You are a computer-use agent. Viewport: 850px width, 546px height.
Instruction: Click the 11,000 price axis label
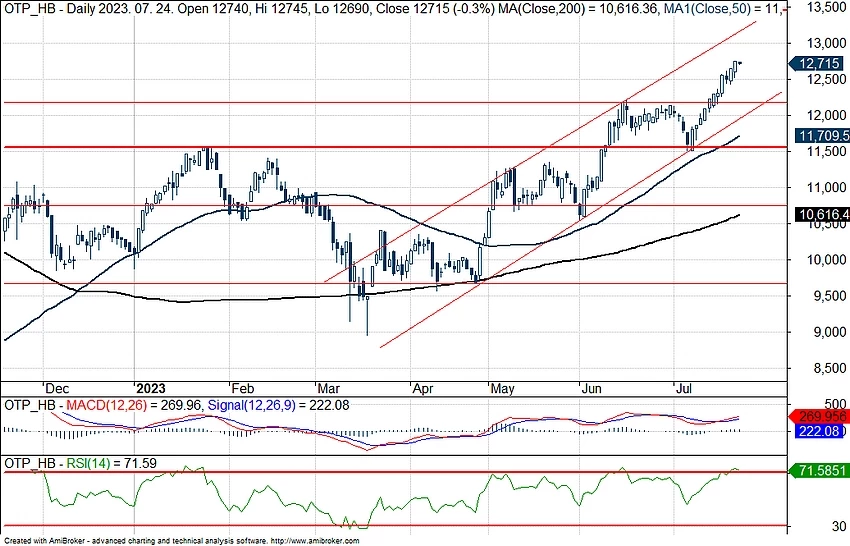tap(826, 188)
